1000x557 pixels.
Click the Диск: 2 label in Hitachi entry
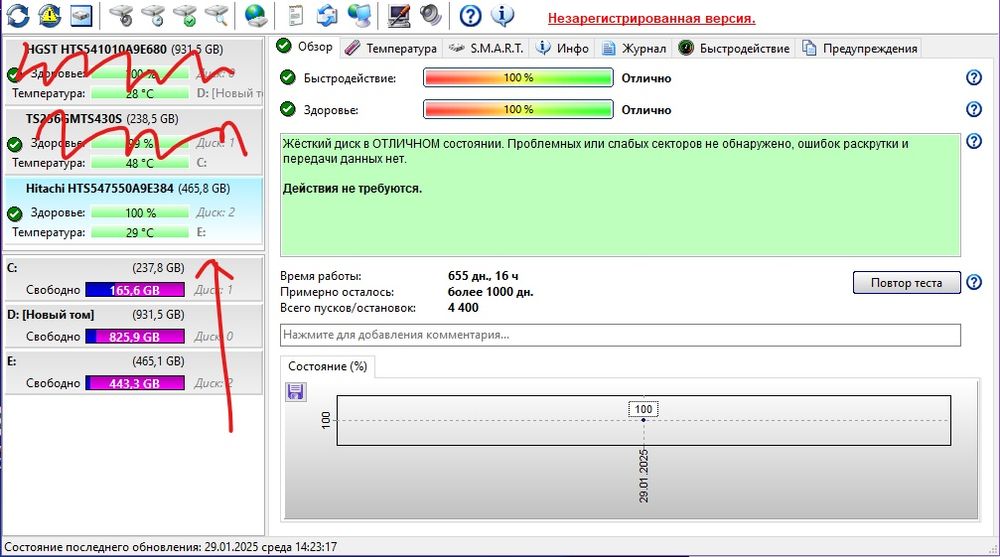pos(216,212)
